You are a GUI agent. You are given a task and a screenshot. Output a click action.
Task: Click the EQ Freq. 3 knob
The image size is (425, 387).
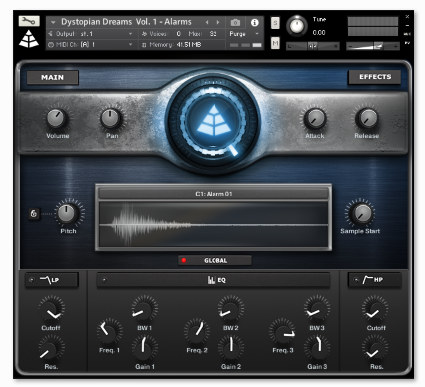pos(282,331)
